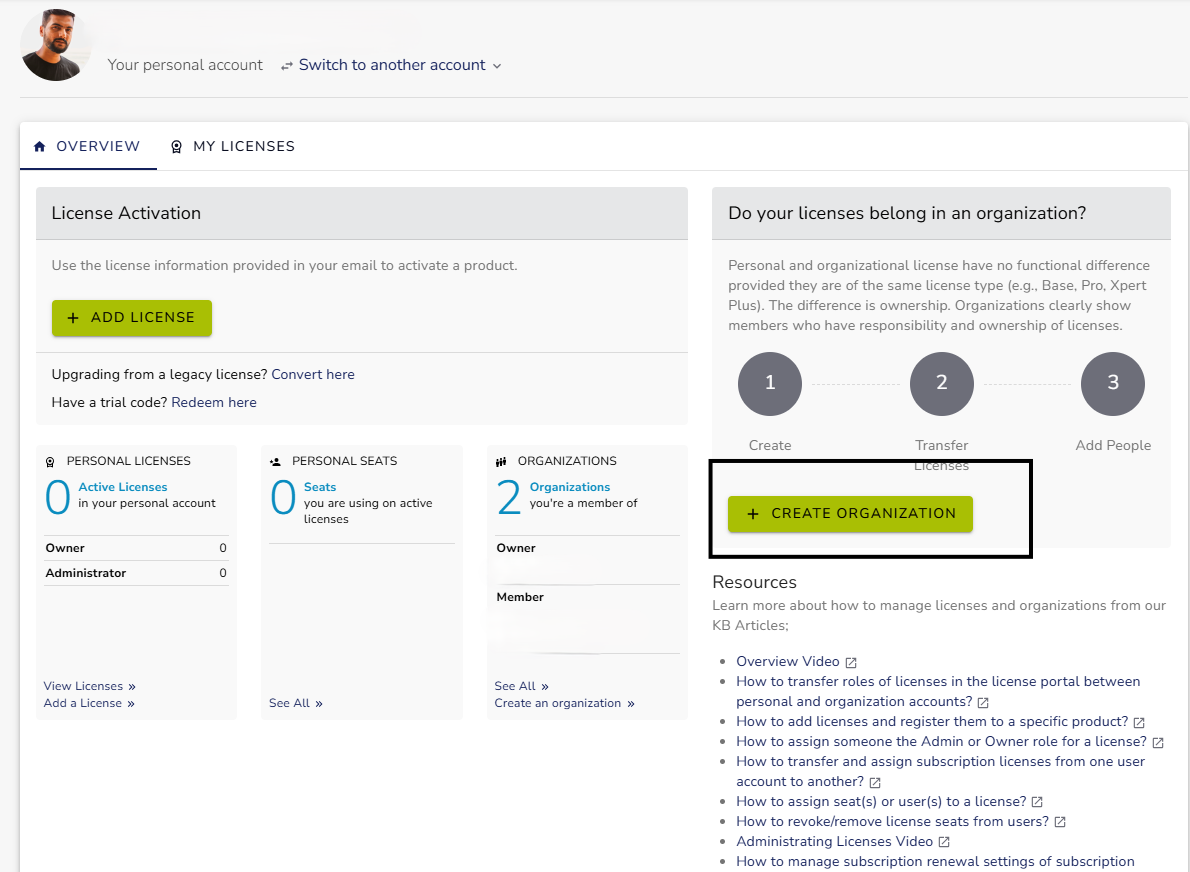Open How to manage subscription renewal settings article
Viewport: 1190px width, 872px height.
pos(935,861)
